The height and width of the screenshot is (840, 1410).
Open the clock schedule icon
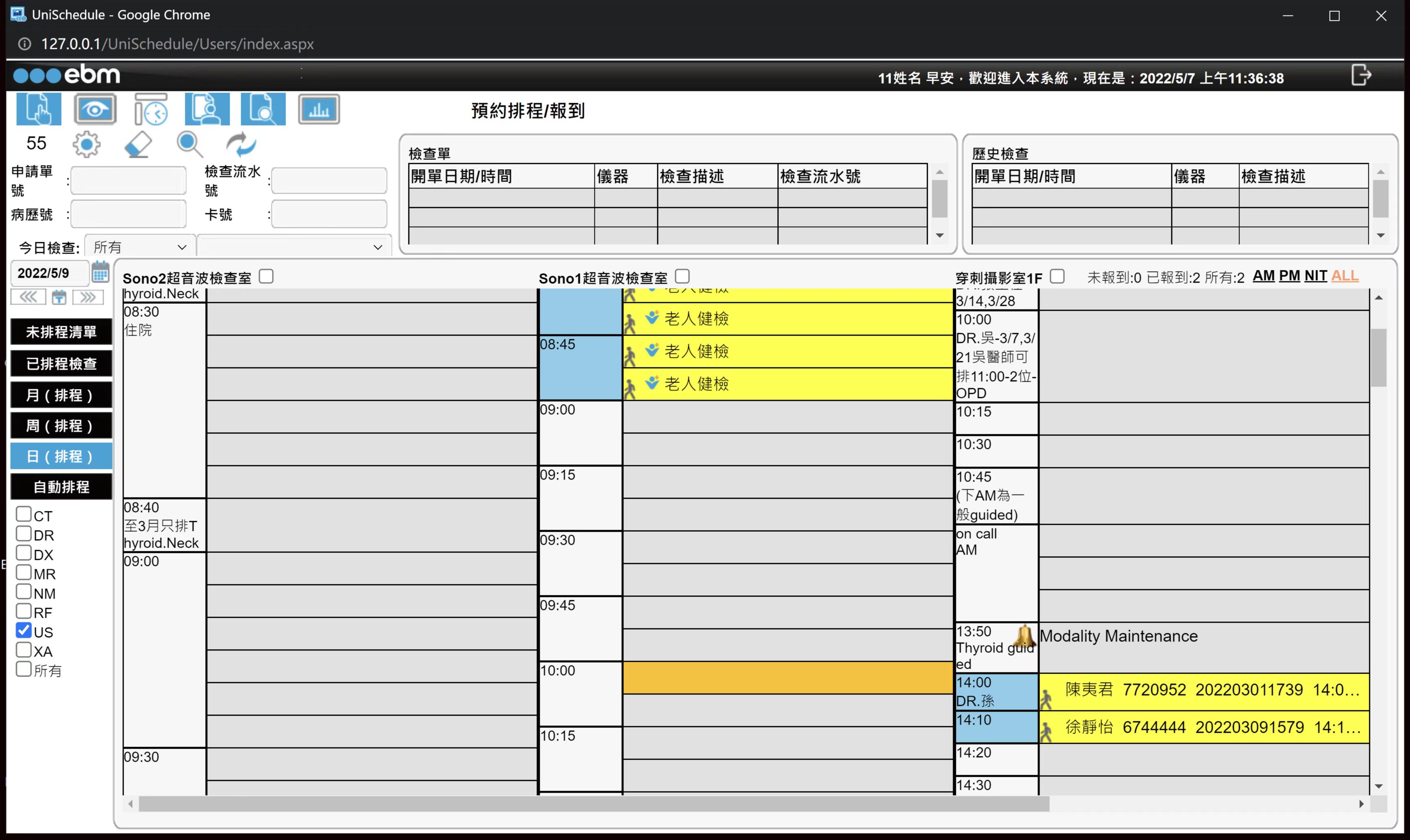[x=151, y=109]
